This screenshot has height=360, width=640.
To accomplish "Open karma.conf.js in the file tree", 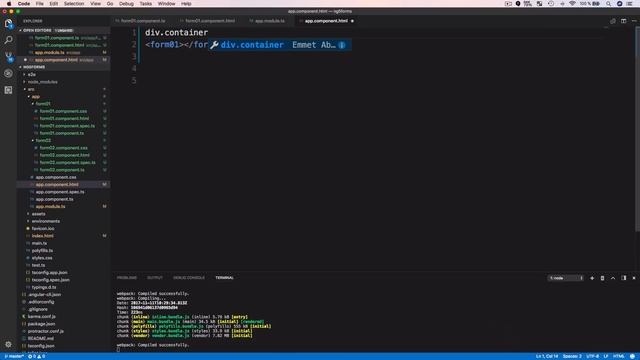I will click(41, 316).
